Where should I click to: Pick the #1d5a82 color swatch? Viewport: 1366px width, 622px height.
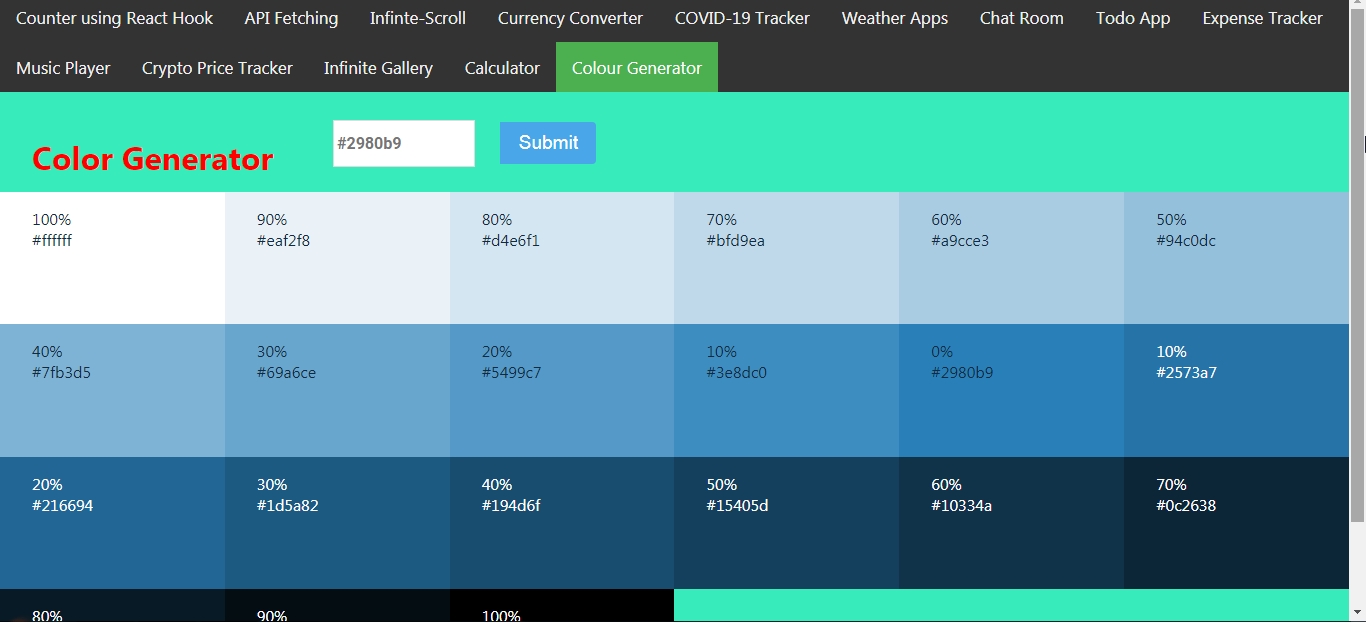click(337, 523)
